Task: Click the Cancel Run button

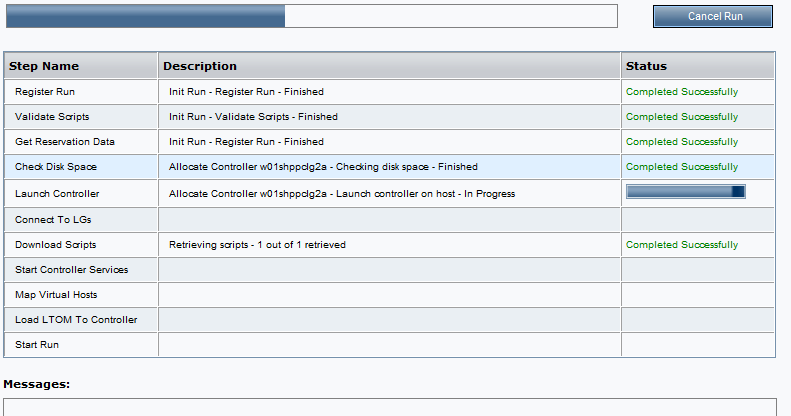Action: pyautogui.click(x=712, y=17)
